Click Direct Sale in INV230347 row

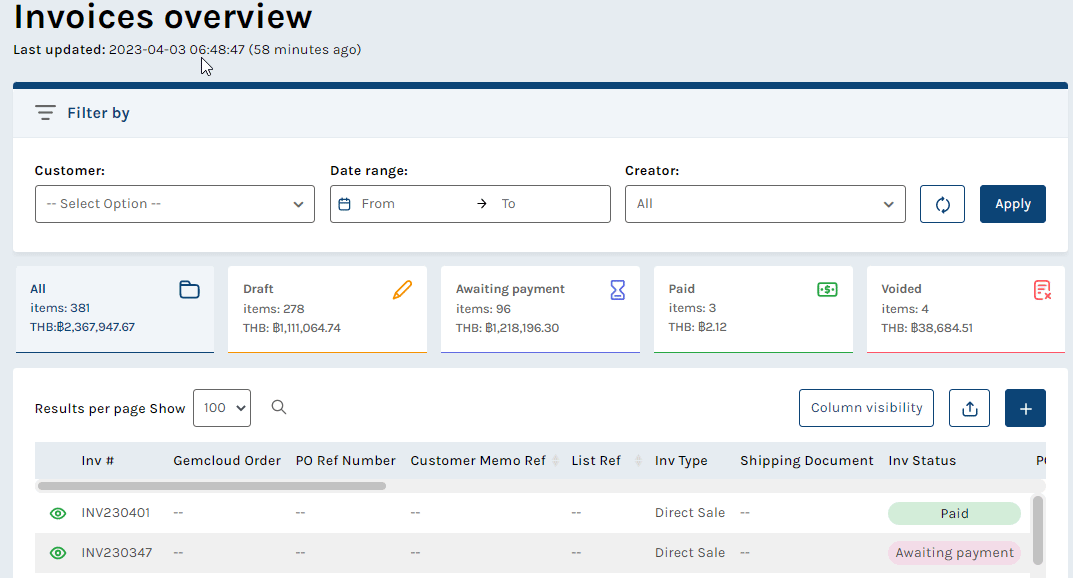point(690,553)
